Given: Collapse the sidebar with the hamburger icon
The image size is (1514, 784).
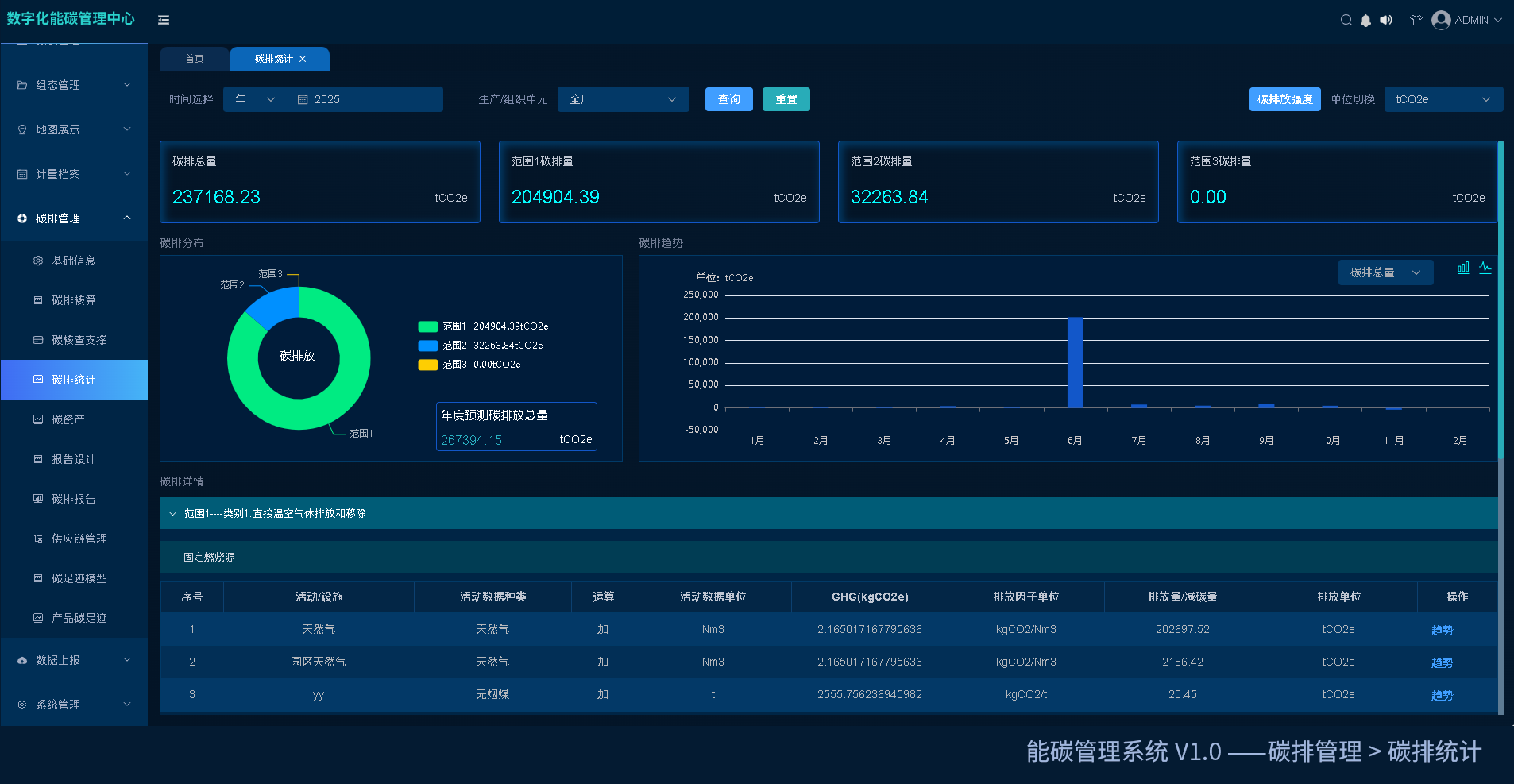Looking at the screenshot, I should 164,20.
